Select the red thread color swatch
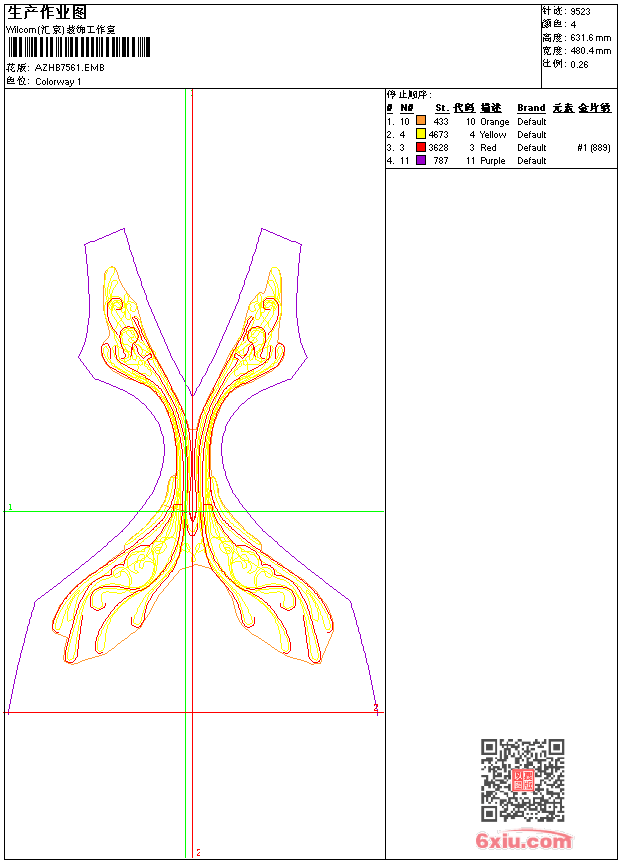The image size is (620, 860). (x=421, y=147)
